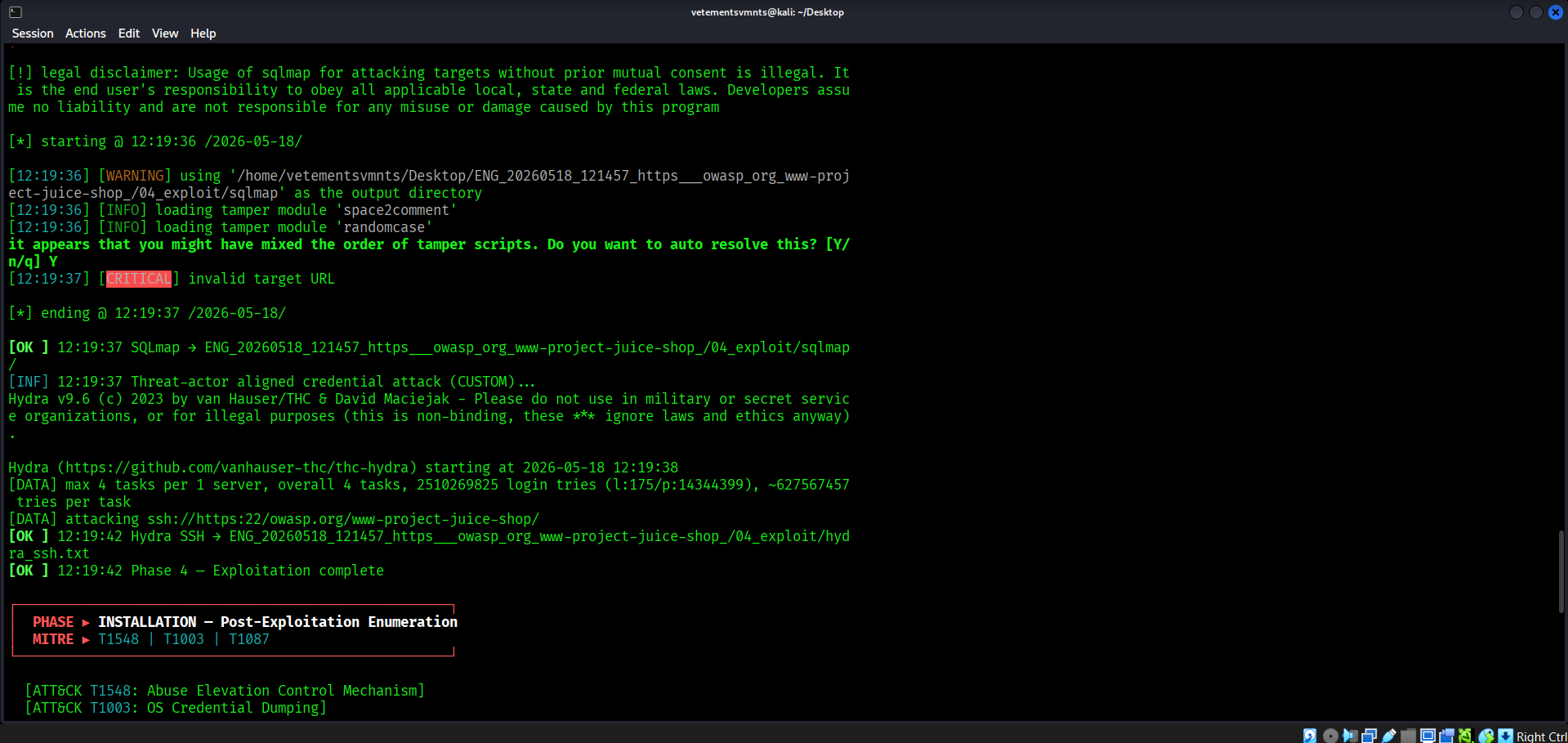Click T1003 in the MITRE line

point(184,639)
